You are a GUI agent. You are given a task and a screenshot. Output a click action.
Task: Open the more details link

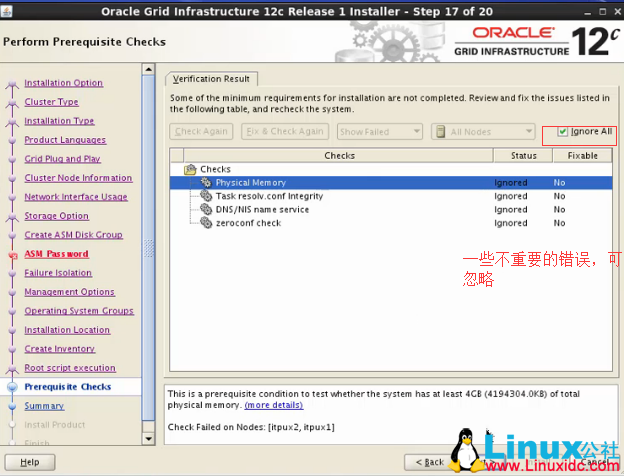(274, 405)
